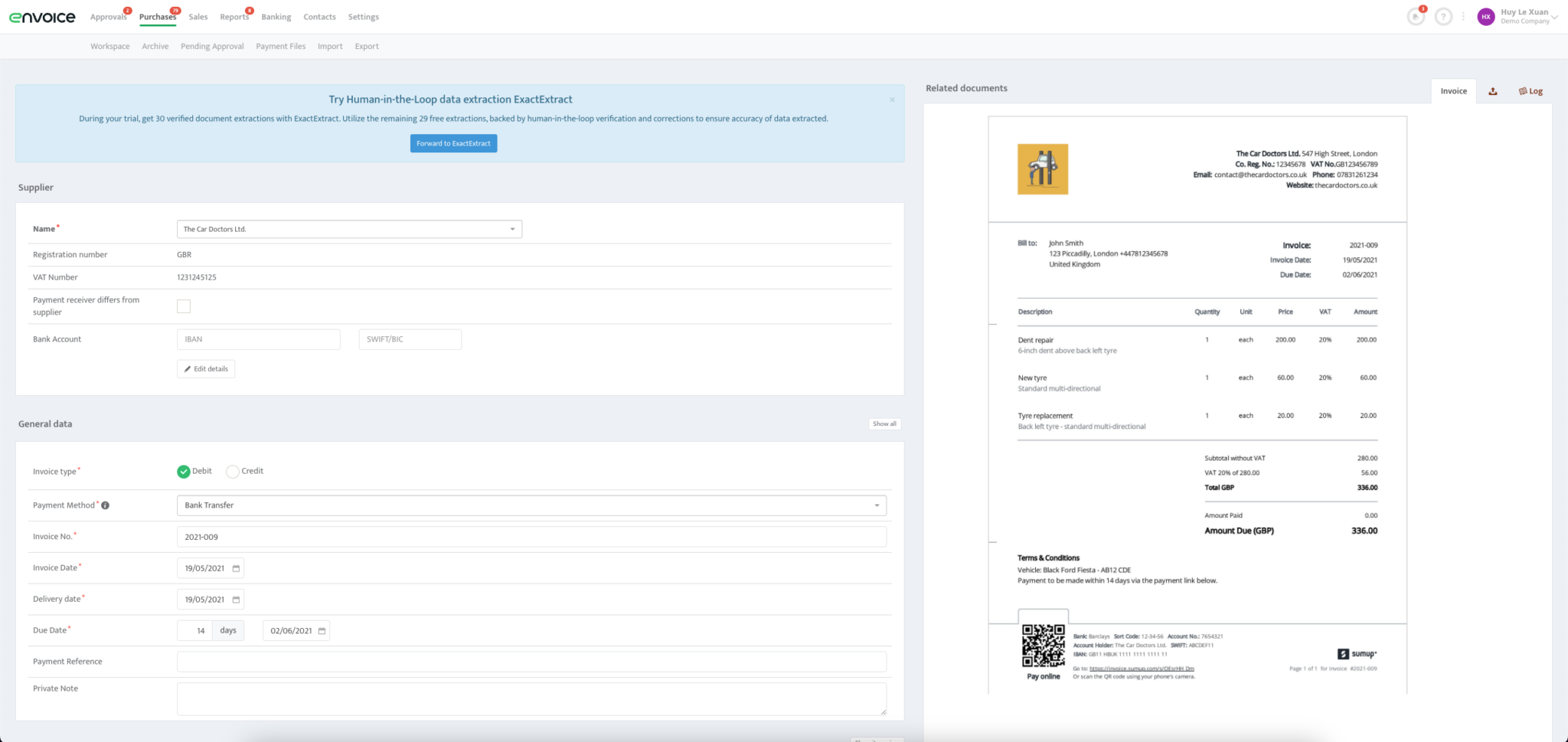Select the Credit invoice type
This screenshot has height=742, width=1568.
point(232,471)
